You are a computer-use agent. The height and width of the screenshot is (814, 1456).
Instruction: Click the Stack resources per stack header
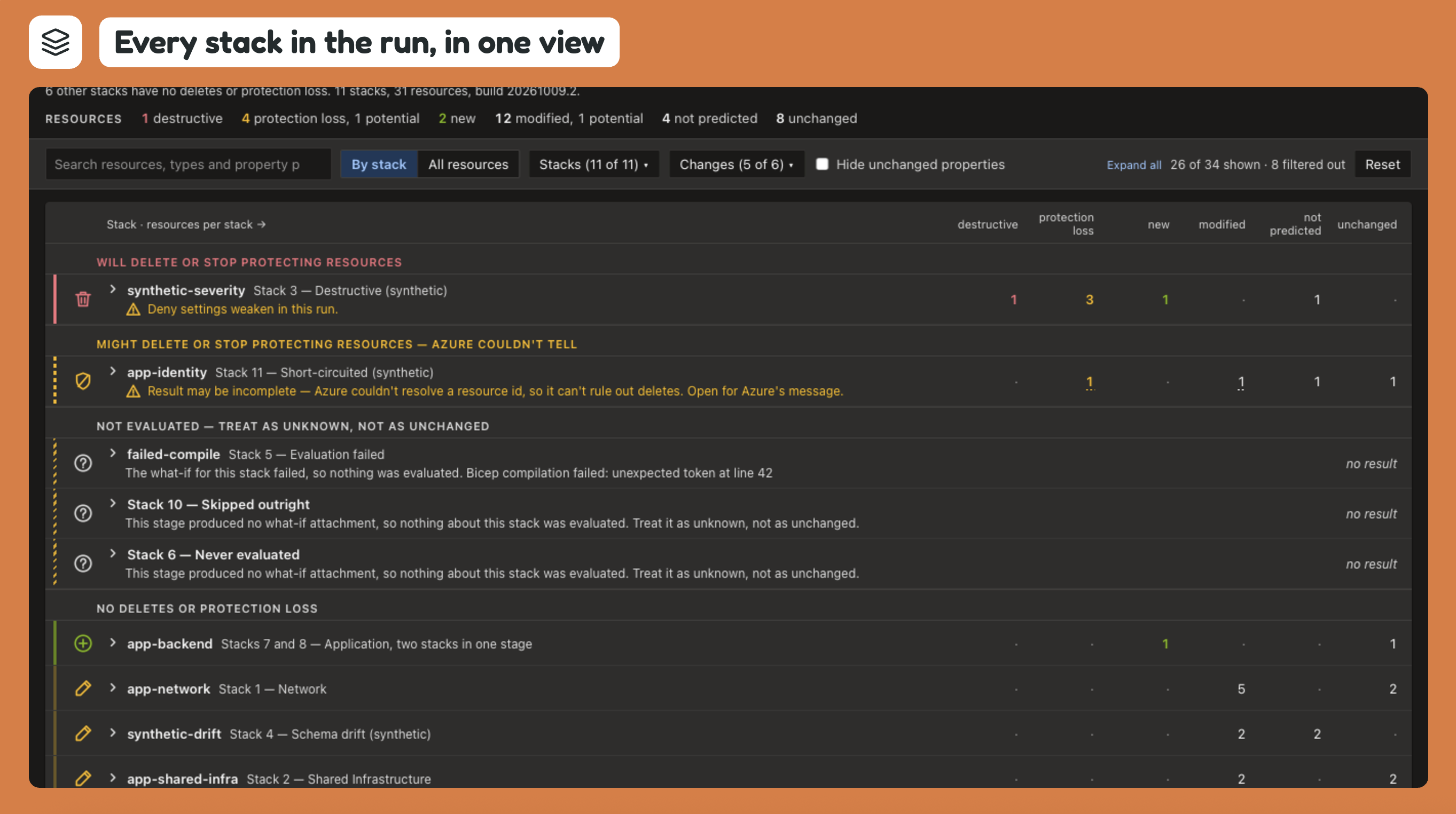click(186, 224)
